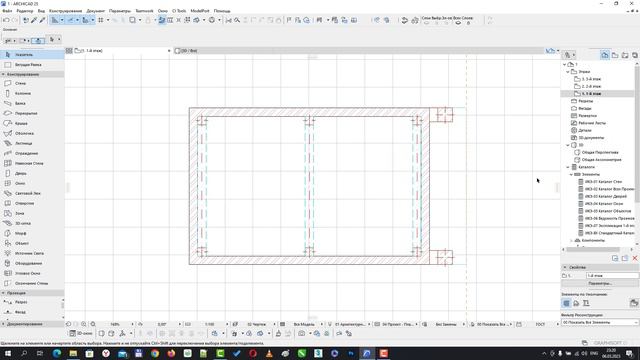Select the Door (Дверь) tool

pyautogui.click(x=20, y=173)
